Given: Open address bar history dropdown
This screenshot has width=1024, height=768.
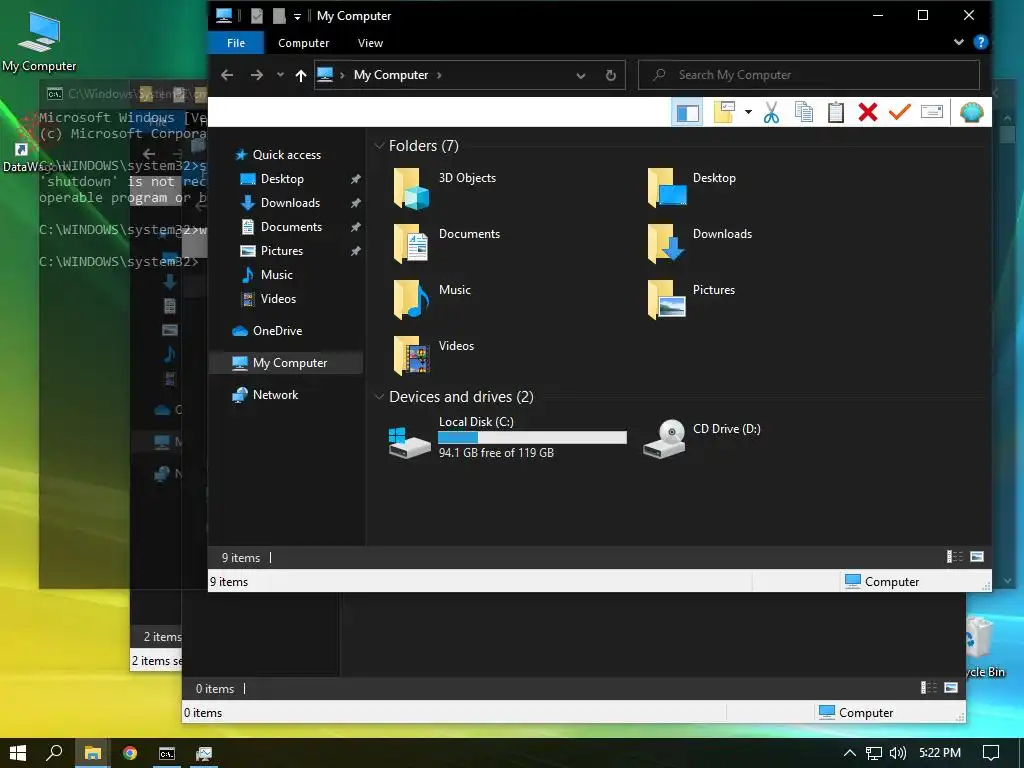Looking at the screenshot, I should 581,75.
